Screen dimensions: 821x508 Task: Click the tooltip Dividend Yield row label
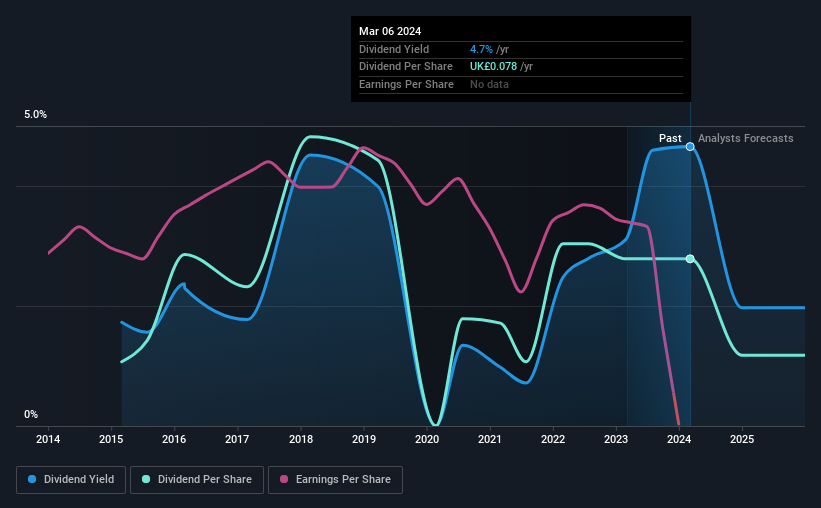(x=394, y=49)
